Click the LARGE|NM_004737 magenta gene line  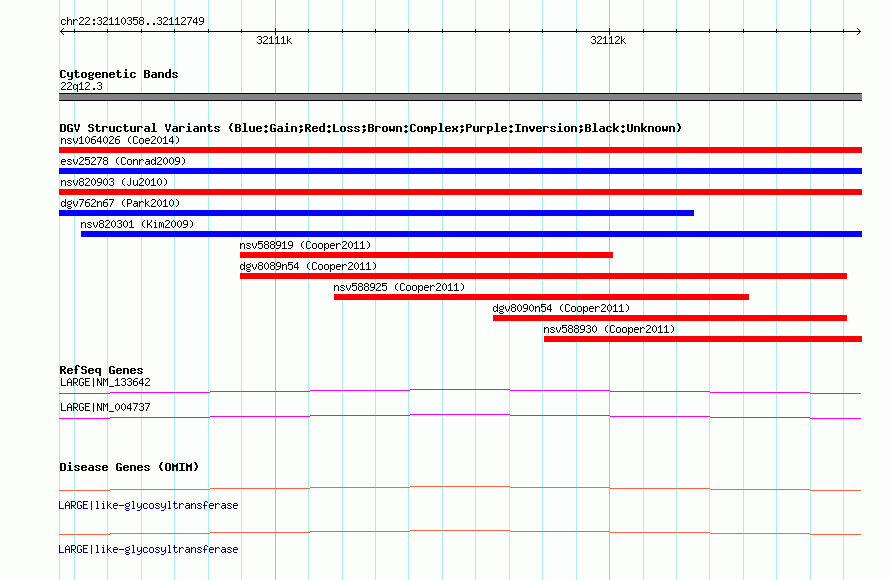tap(460, 417)
